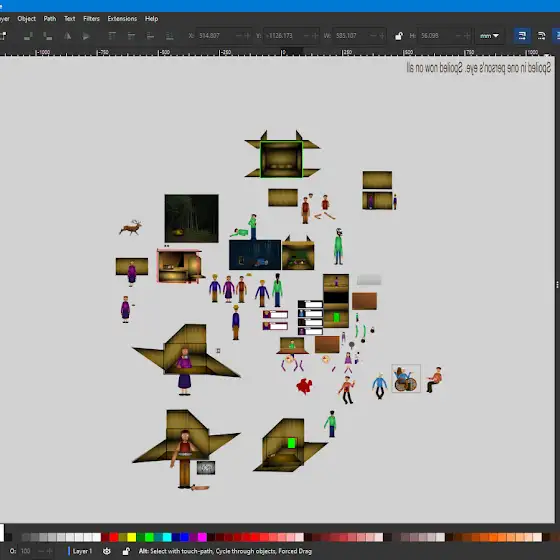Pick the magenta palette swatch
Screen dimensions: 560x560
(202, 537)
